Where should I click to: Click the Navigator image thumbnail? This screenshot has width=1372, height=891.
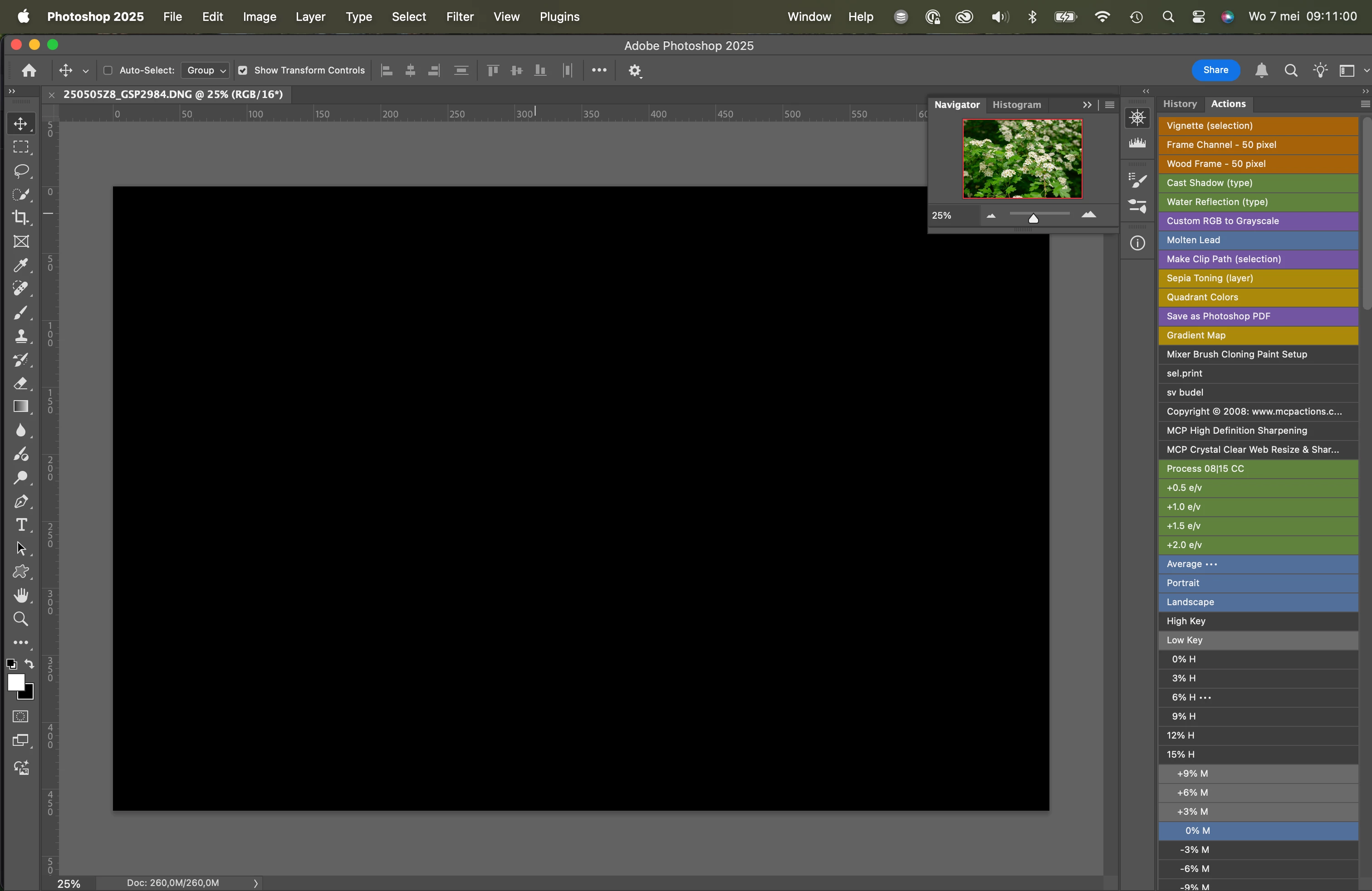tap(1022, 158)
